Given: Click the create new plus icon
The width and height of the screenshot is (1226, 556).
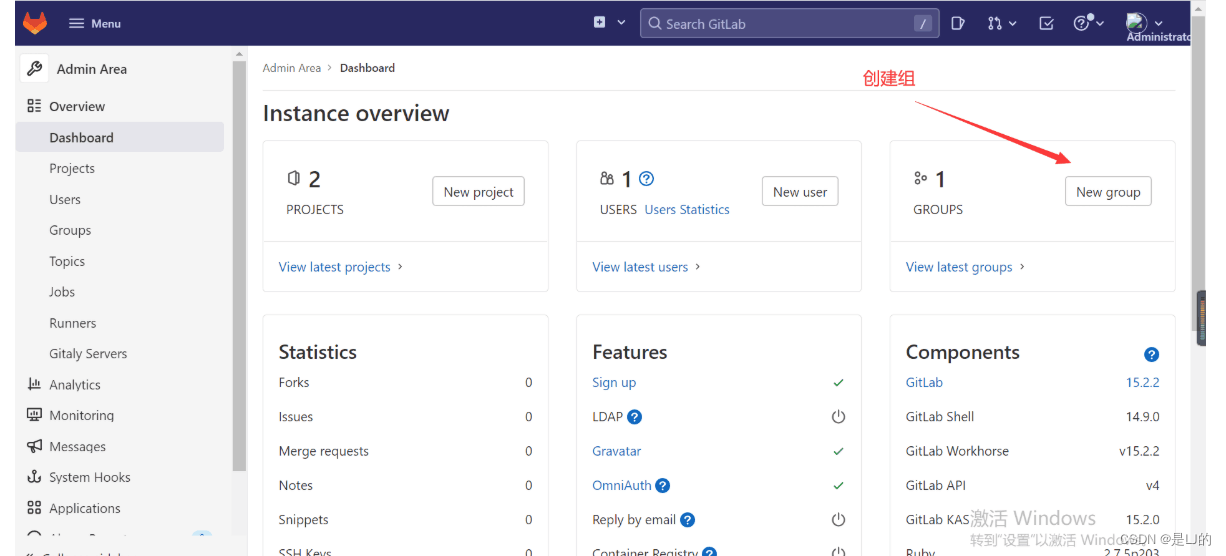Looking at the screenshot, I should (600, 22).
